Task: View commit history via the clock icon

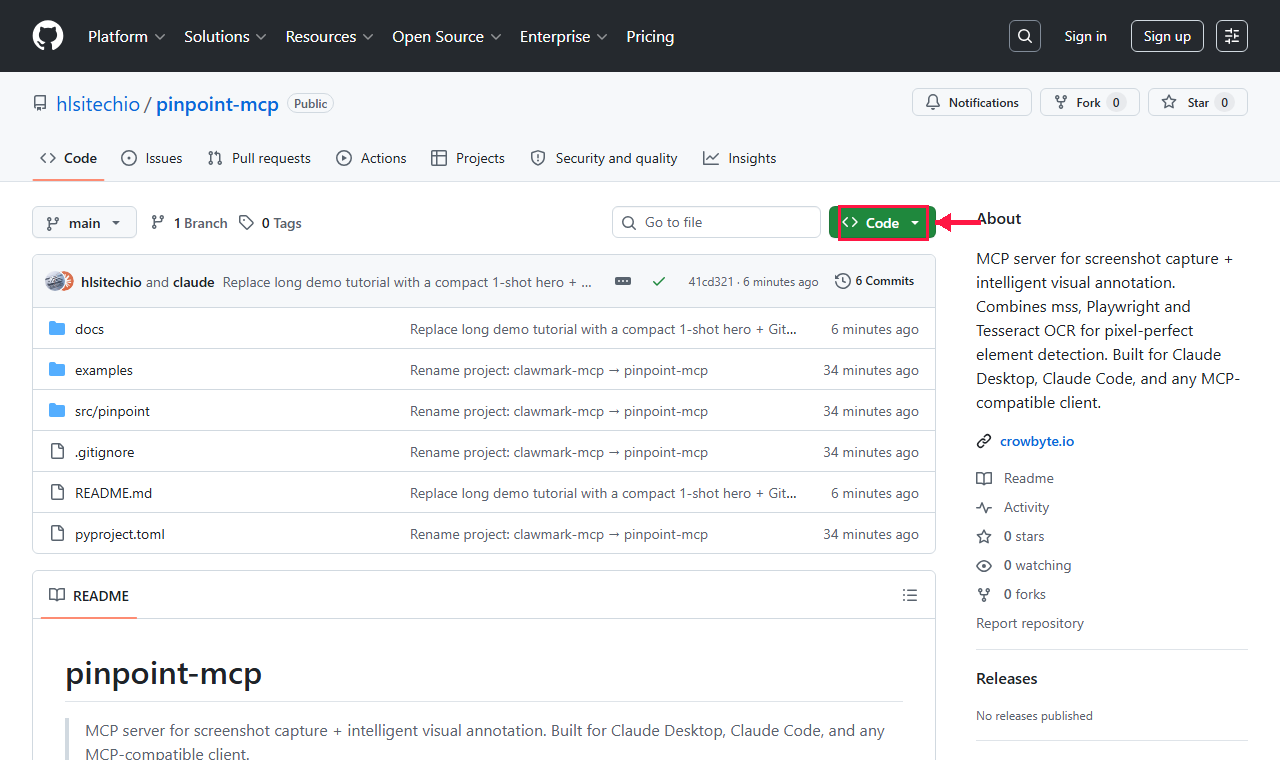Action: coord(841,281)
